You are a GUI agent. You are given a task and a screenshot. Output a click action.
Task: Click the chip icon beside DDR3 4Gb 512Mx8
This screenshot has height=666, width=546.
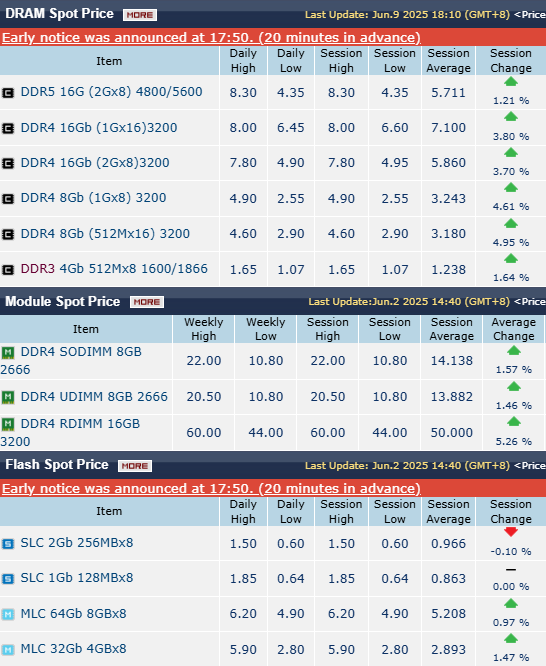[8, 269]
